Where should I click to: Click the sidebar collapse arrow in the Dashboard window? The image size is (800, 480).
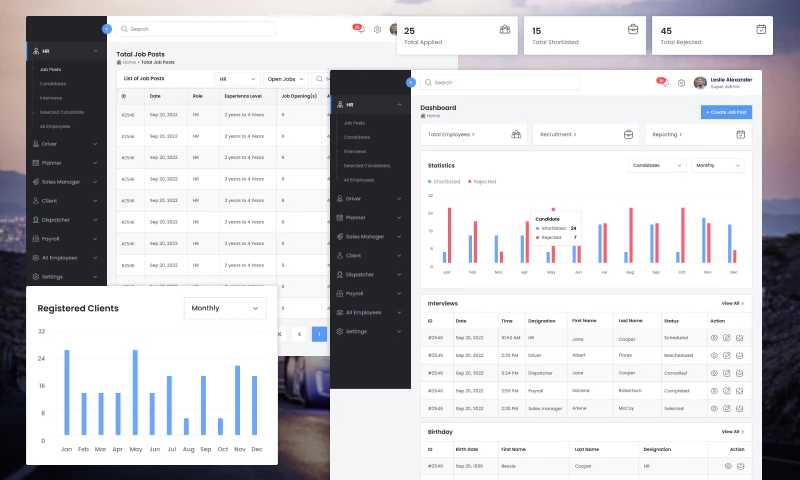[x=410, y=82]
